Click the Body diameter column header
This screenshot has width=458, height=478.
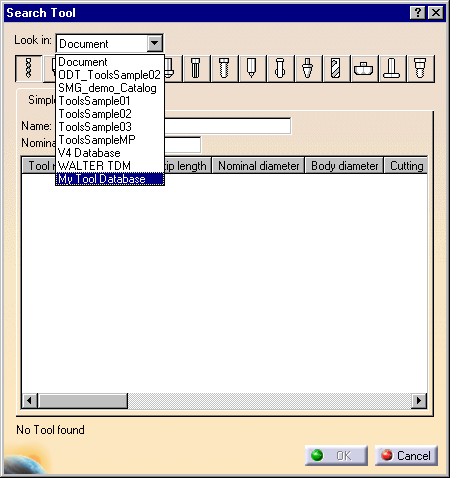click(x=344, y=166)
